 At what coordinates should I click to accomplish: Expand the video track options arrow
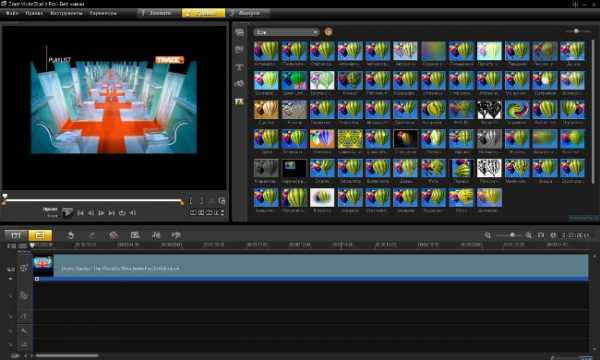point(11,279)
